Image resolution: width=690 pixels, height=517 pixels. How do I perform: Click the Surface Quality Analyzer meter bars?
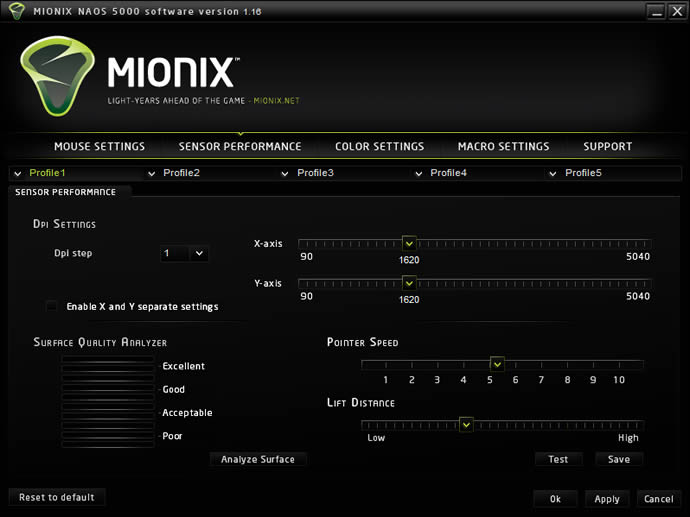(x=108, y=401)
